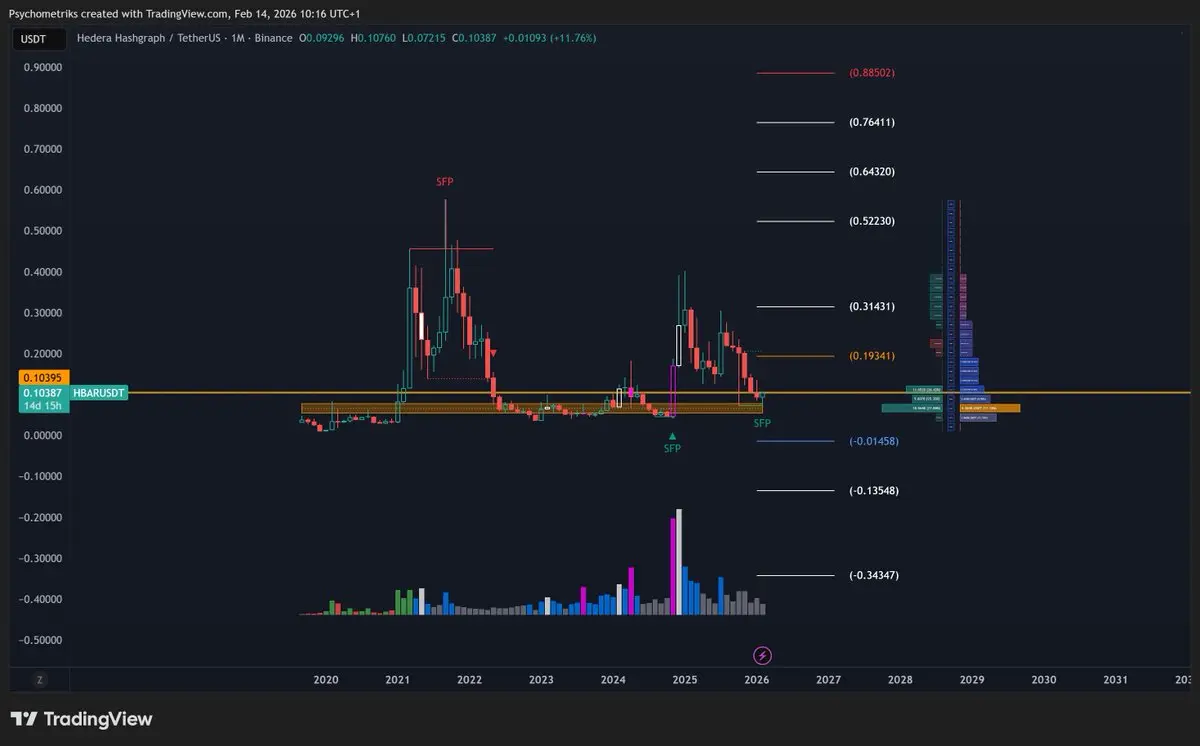
Task: Click the L0.07215 low value in header
Action: (425, 38)
